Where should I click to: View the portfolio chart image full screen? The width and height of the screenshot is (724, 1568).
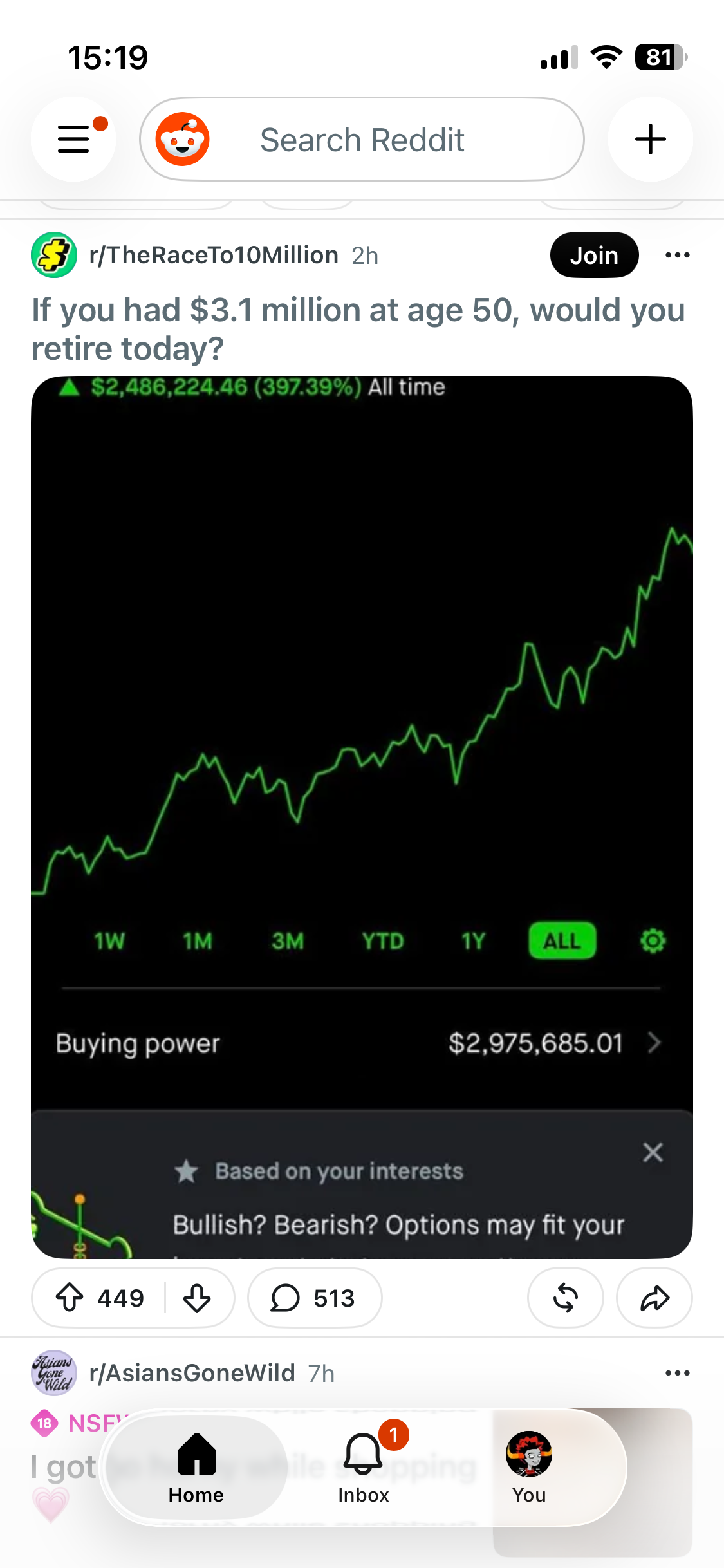pyautogui.click(x=362, y=817)
